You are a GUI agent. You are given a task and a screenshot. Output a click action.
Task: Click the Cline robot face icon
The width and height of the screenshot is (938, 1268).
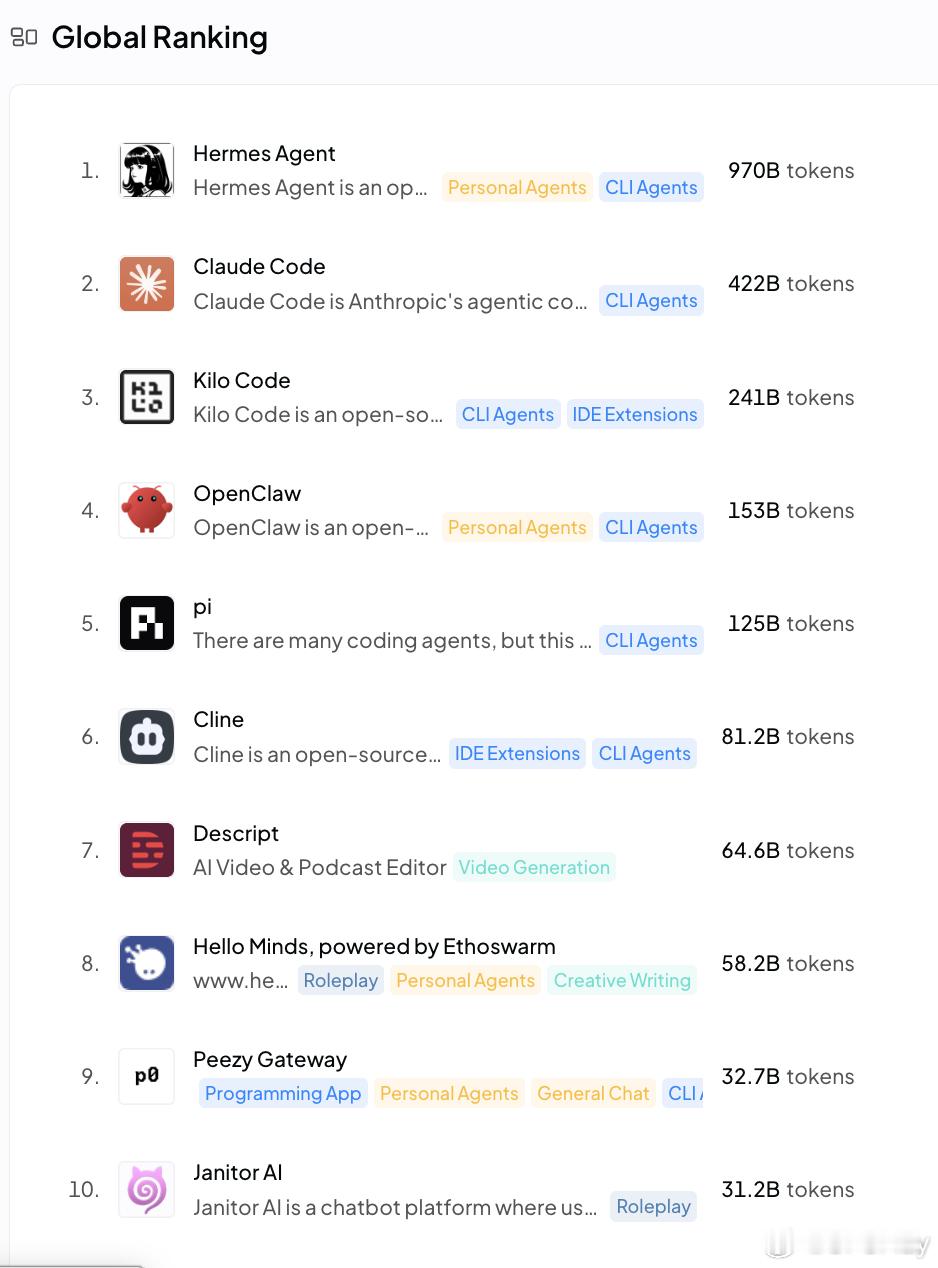click(x=147, y=736)
